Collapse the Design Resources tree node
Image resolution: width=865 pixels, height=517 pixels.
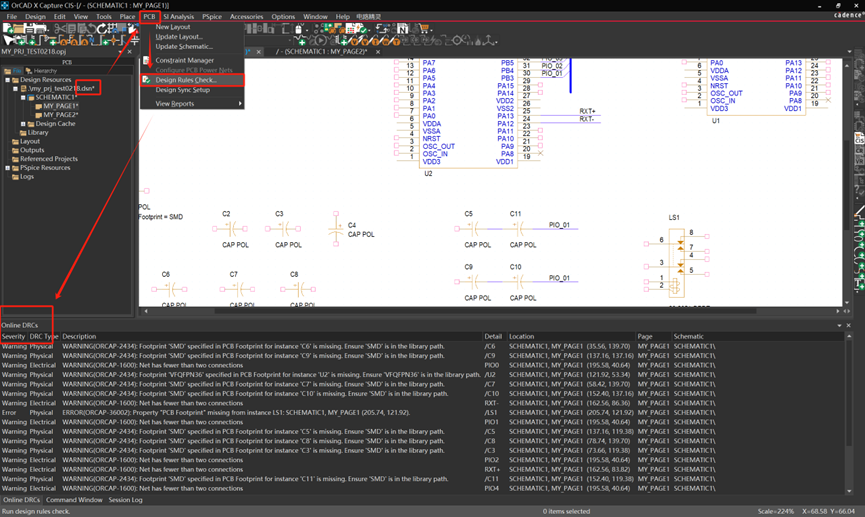tap(7, 79)
